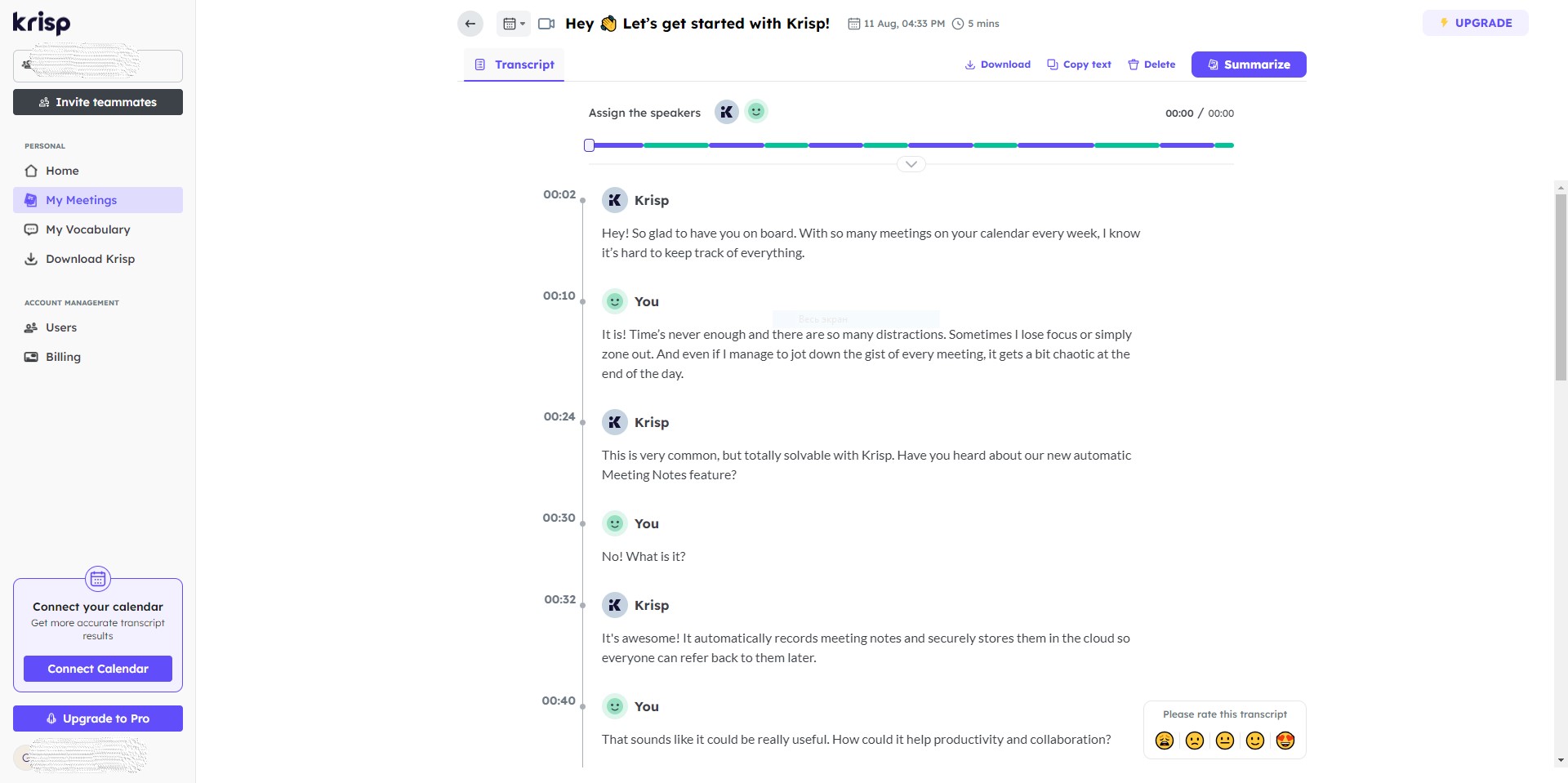The height and width of the screenshot is (783, 1568).
Task: Copy the transcript text
Action: point(1079,65)
